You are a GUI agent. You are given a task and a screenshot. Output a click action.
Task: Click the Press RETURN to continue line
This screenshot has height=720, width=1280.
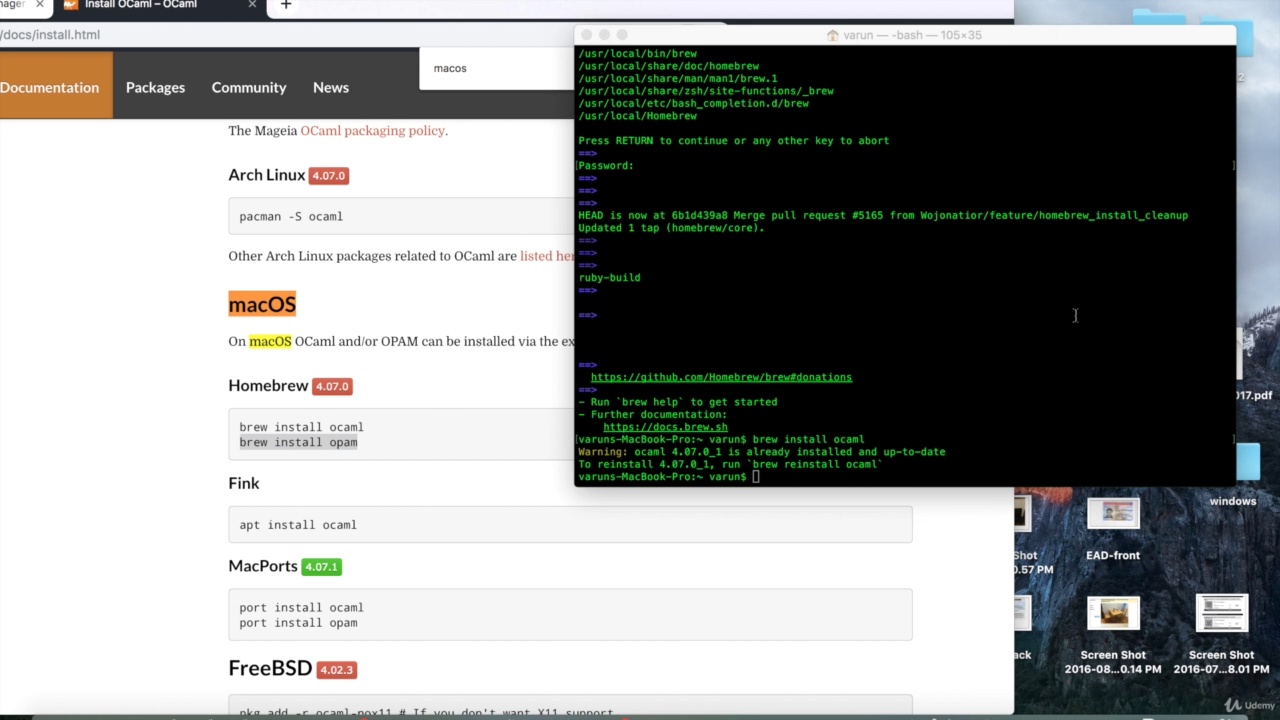733,141
